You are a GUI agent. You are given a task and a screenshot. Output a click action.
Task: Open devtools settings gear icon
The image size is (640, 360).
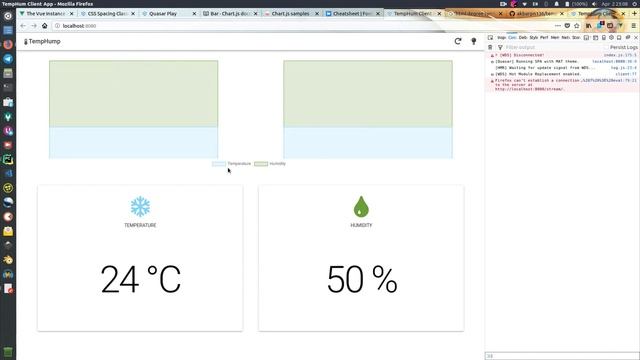click(611, 38)
